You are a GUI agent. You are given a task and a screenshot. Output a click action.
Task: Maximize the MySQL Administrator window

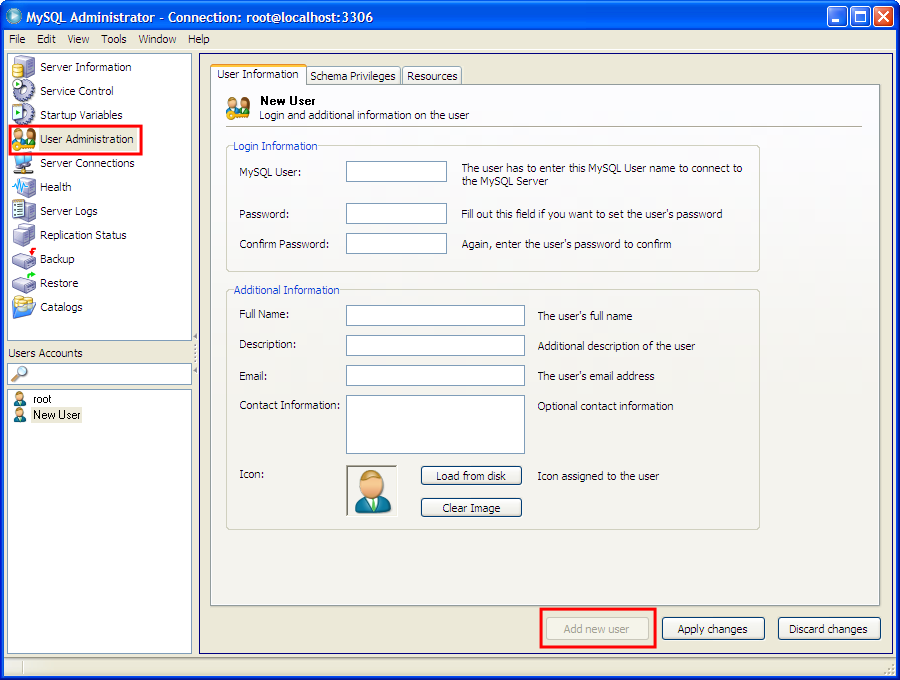[860, 17]
